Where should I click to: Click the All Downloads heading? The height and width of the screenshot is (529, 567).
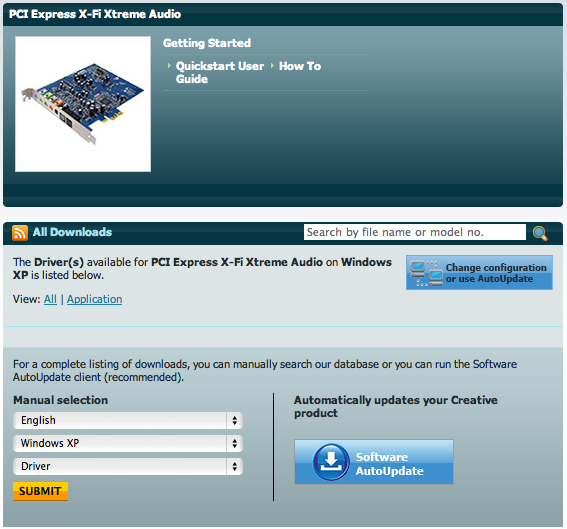(x=72, y=232)
